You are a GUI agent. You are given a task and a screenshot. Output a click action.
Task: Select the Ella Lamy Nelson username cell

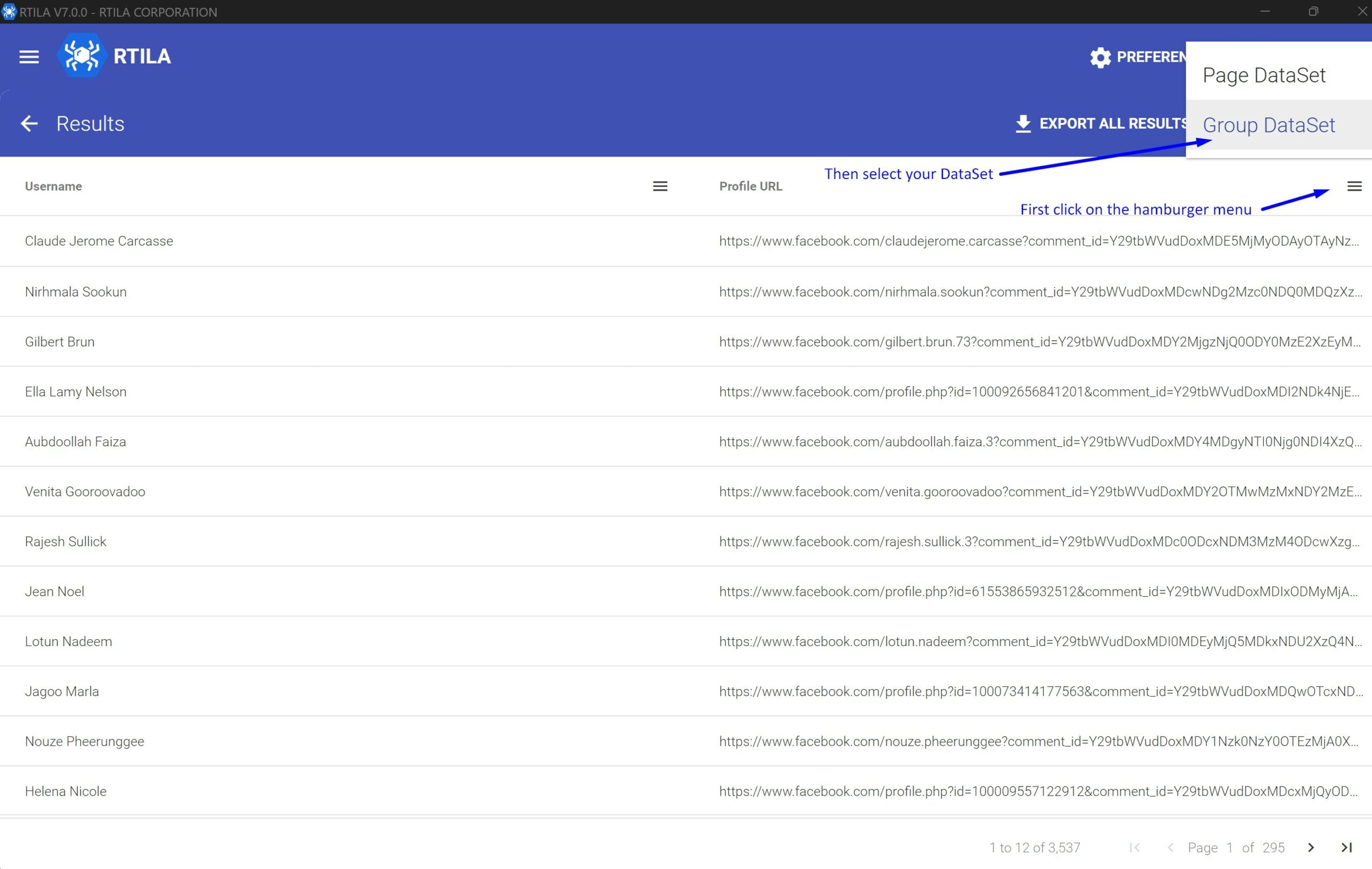76,392
